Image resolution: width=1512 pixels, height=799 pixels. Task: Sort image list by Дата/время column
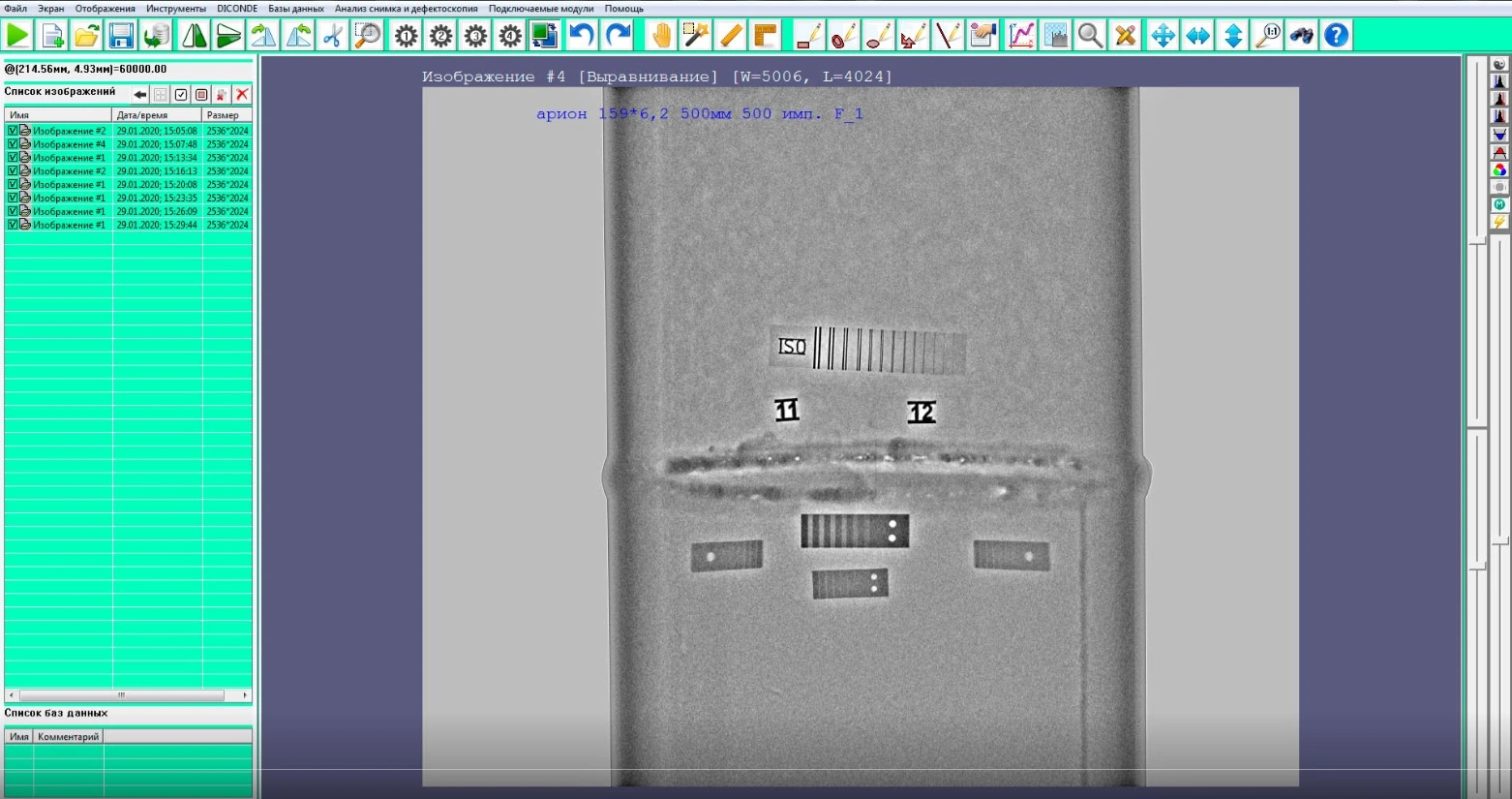(156, 115)
